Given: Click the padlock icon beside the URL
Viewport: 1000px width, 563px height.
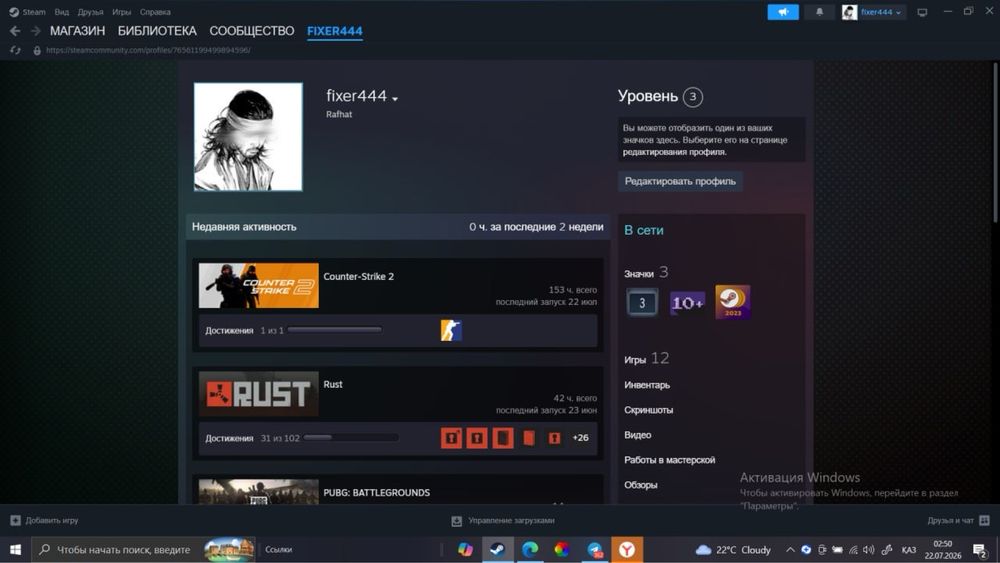Looking at the screenshot, I should coord(37,50).
